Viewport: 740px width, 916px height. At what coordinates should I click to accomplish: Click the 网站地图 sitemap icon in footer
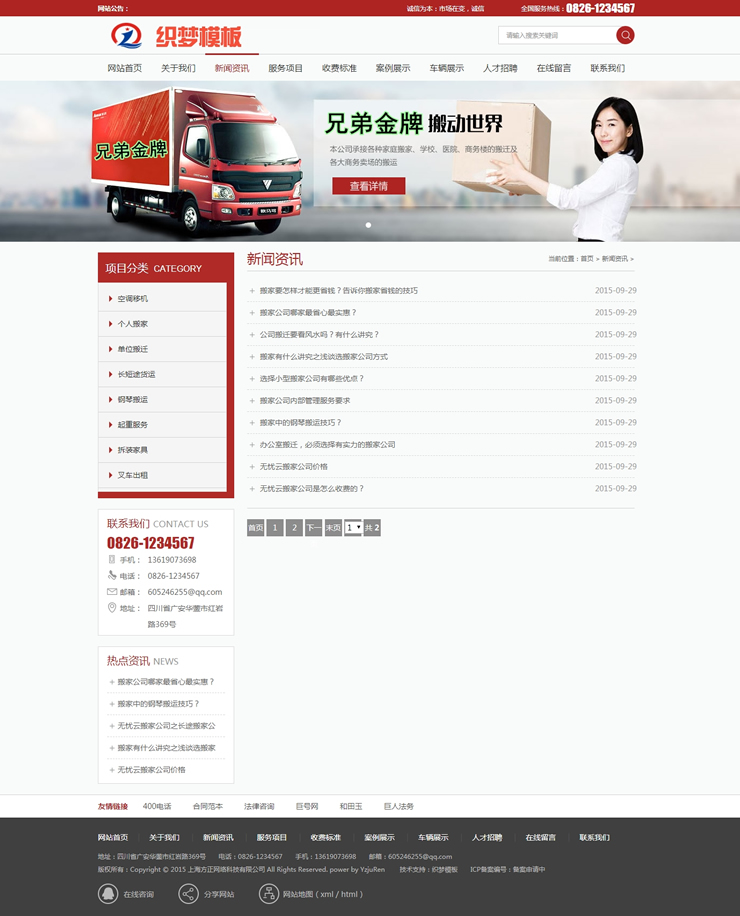coord(268,894)
